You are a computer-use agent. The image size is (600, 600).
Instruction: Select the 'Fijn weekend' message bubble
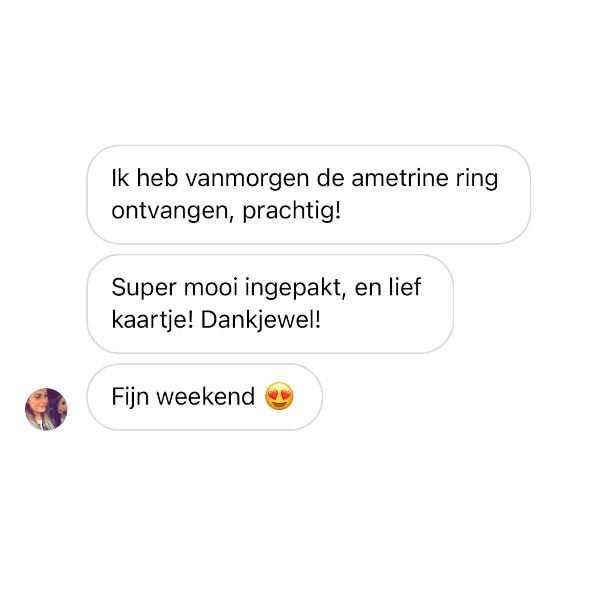205,397
